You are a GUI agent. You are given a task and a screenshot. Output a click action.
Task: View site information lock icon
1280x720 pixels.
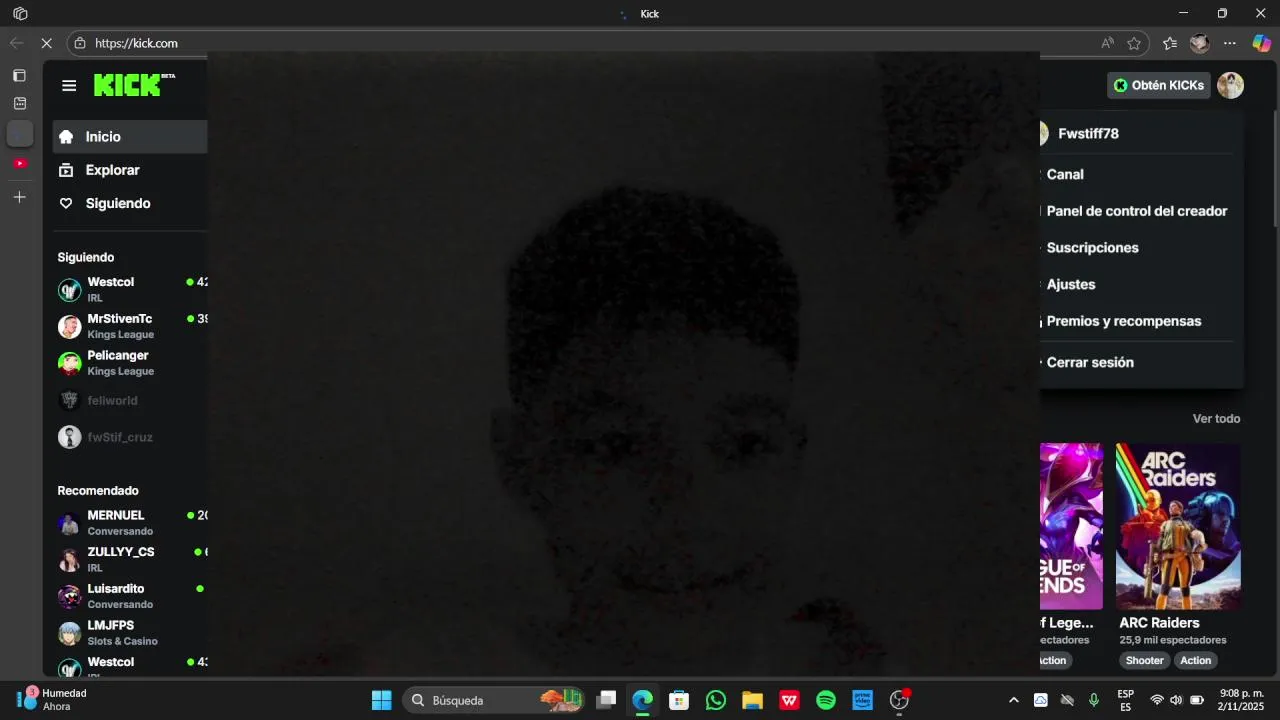coord(80,43)
